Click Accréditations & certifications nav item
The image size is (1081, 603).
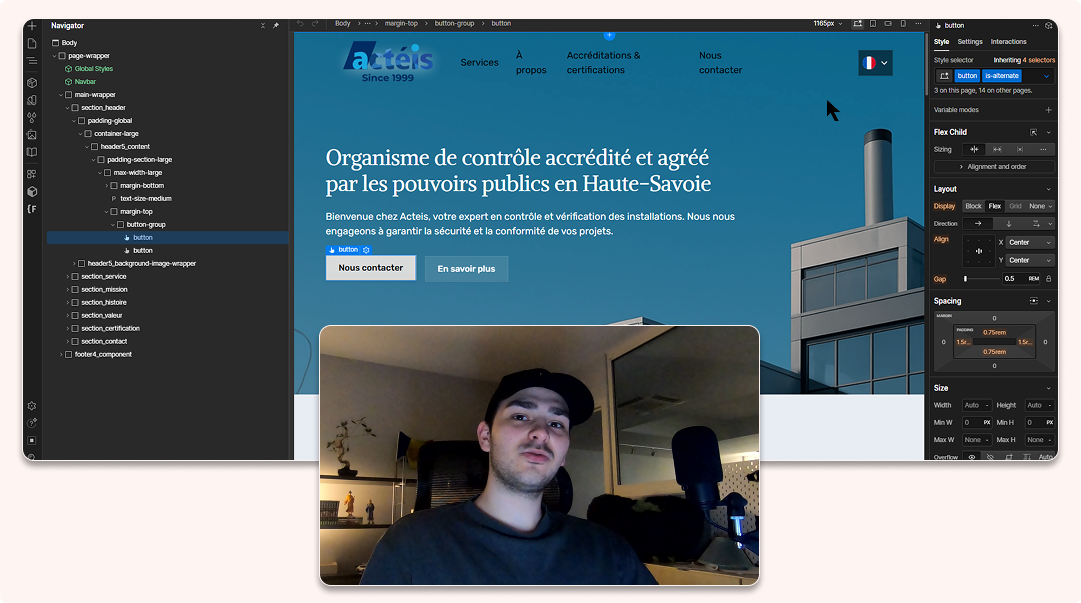click(603, 63)
